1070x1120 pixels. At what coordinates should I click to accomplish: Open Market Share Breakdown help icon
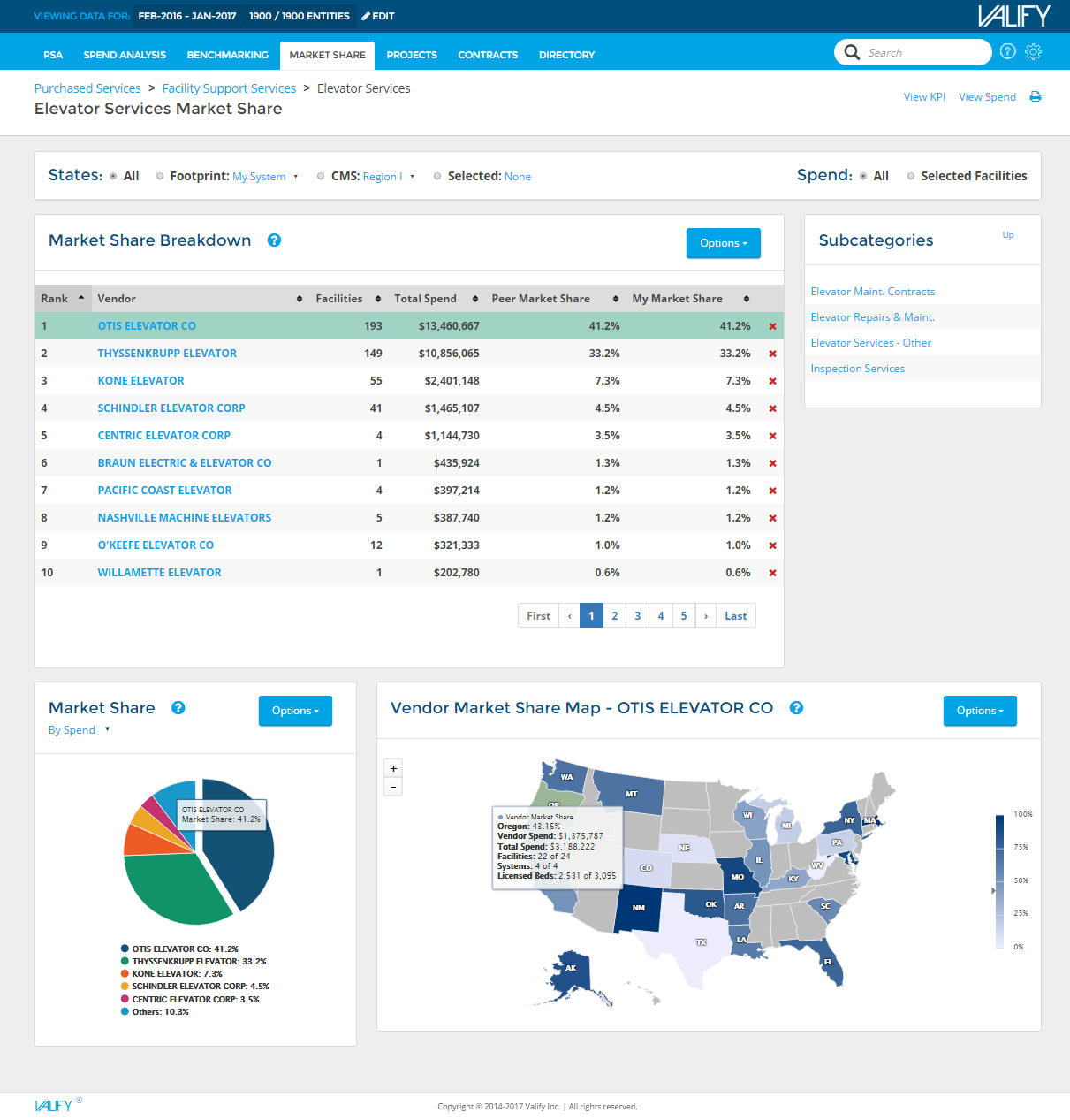tap(275, 240)
